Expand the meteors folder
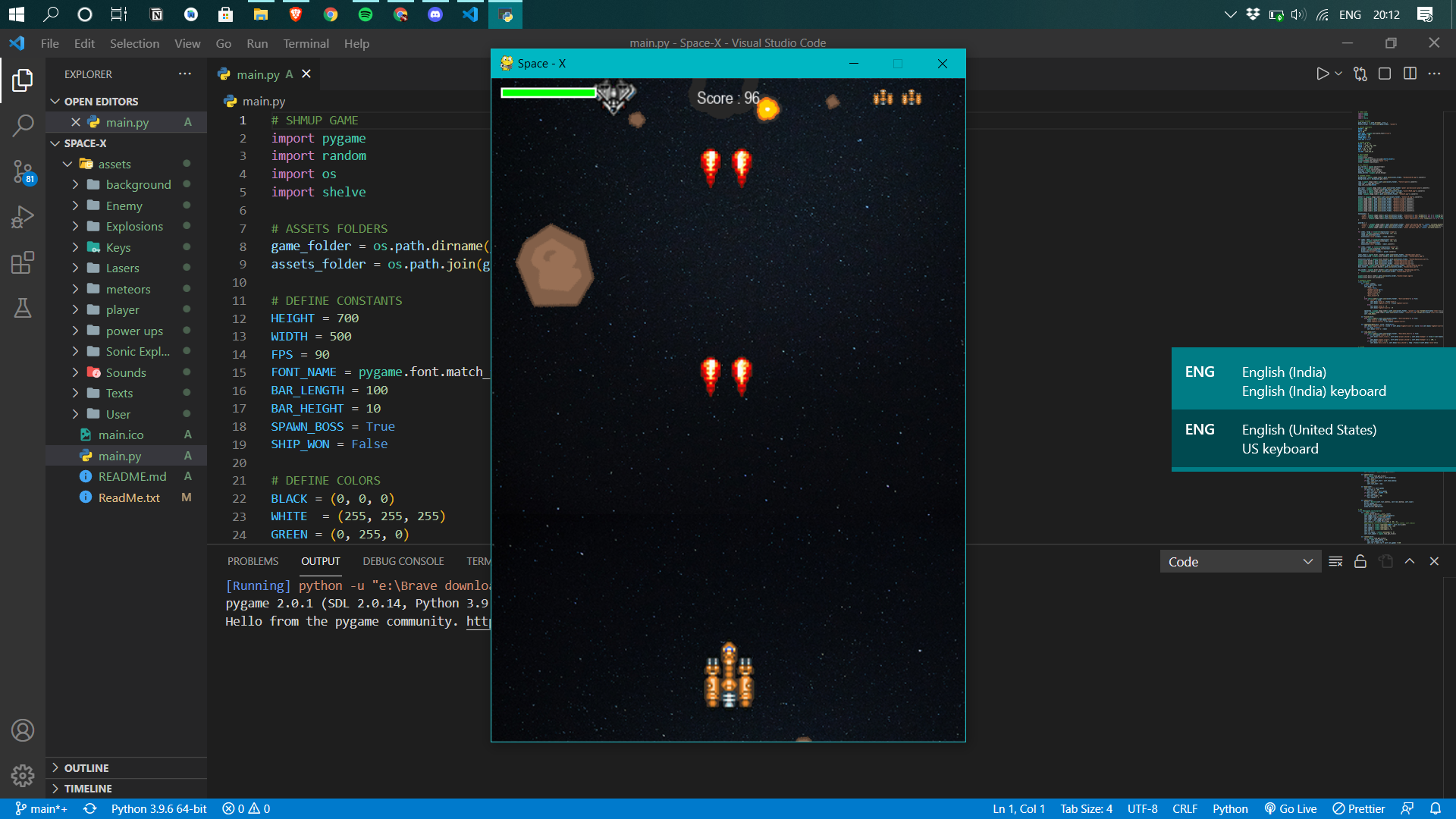1456x819 pixels. click(128, 289)
